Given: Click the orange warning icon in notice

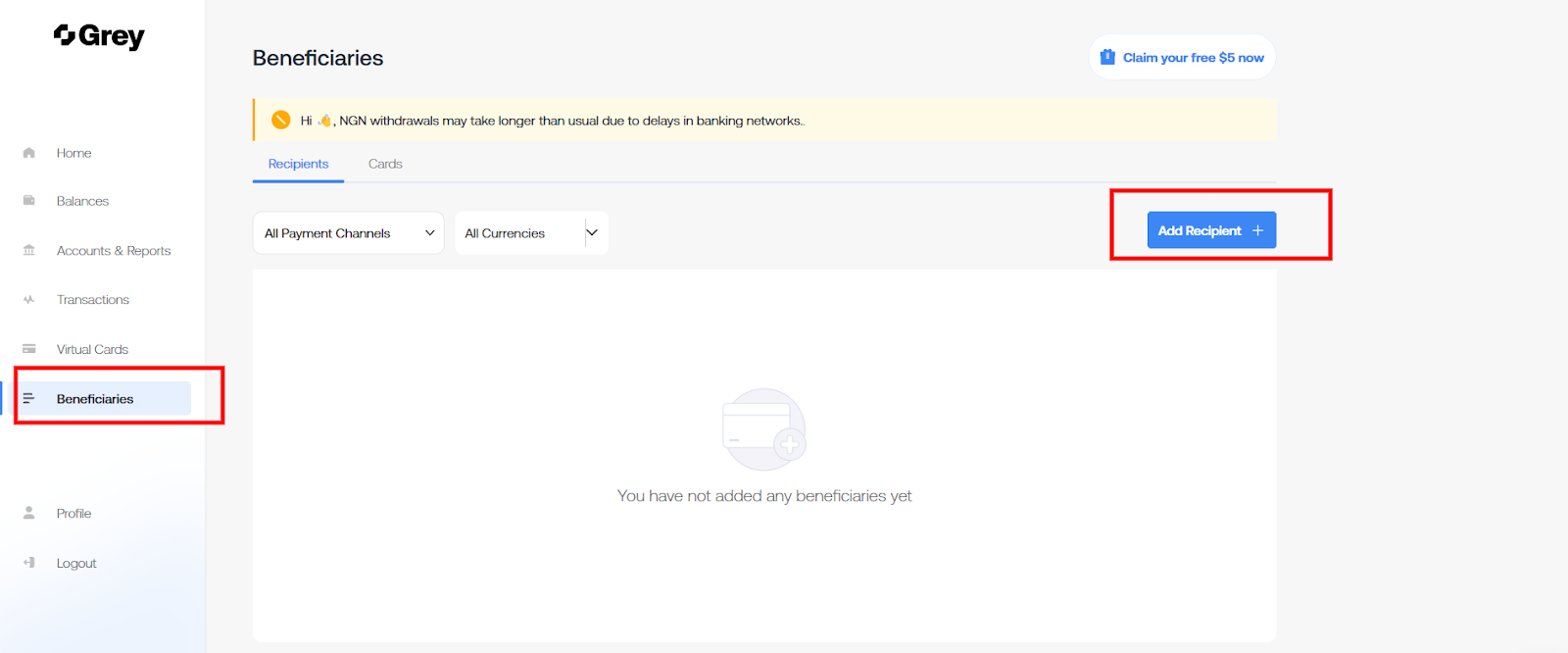Looking at the screenshot, I should pyautogui.click(x=281, y=120).
